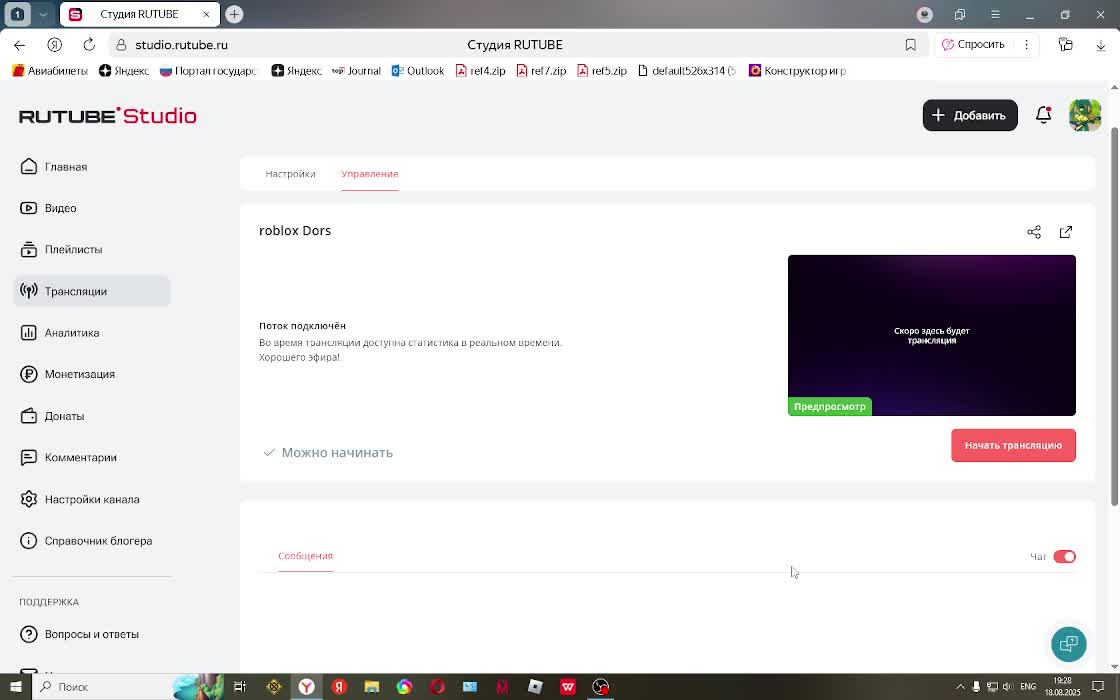Open the ref4.zip bookmark
Screen dimensions: 1120x700
coord(481,71)
